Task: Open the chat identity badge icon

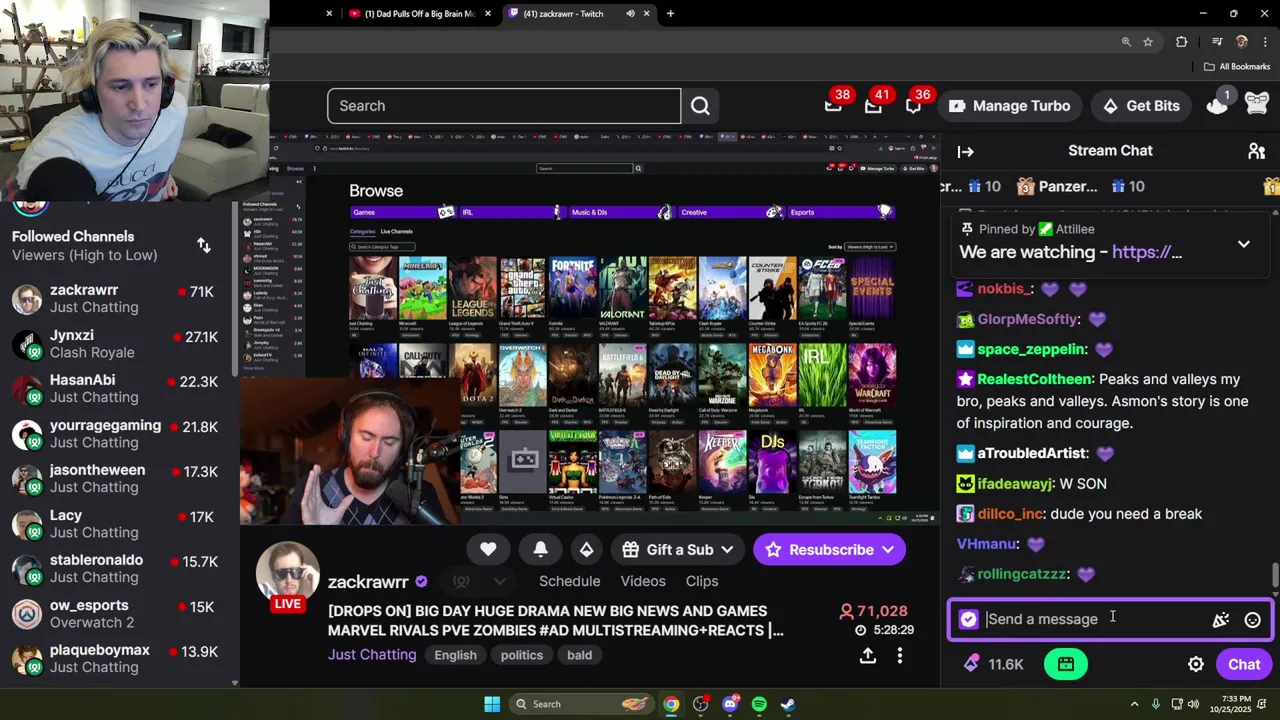Action: coord(968,619)
